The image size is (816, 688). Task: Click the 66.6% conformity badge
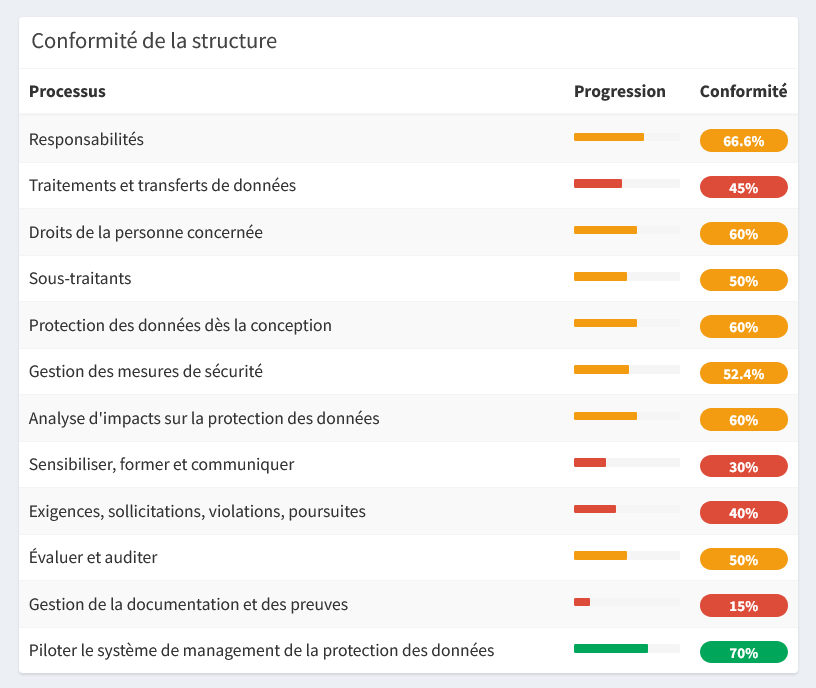coord(743,141)
